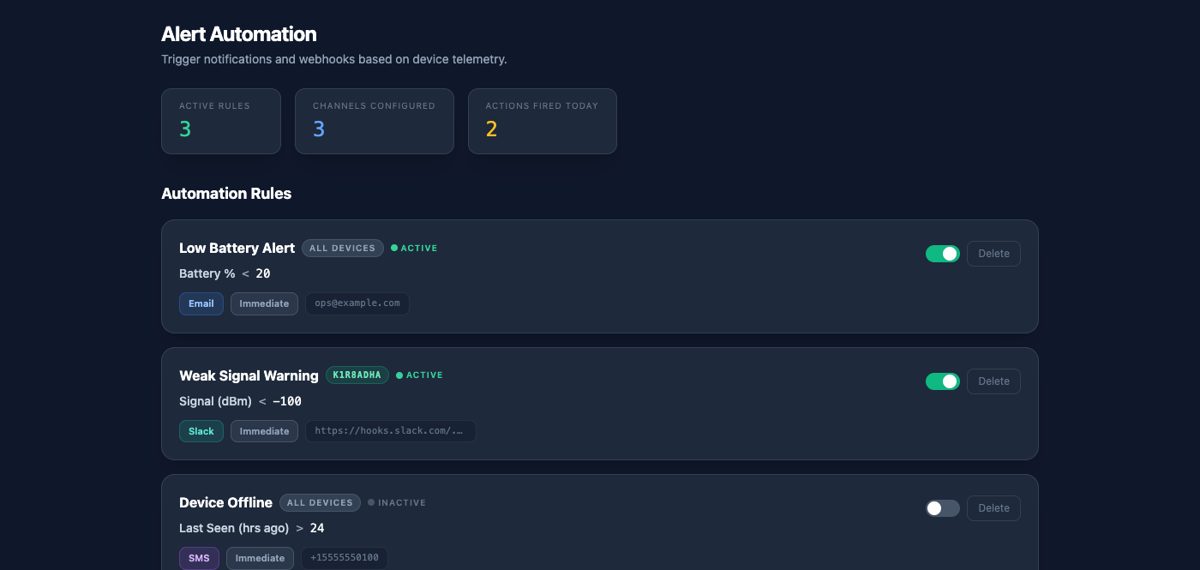This screenshot has width=1200, height=570.
Task: Click the Signal (dBm) < -100 condition
Action: [x=240, y=401]
